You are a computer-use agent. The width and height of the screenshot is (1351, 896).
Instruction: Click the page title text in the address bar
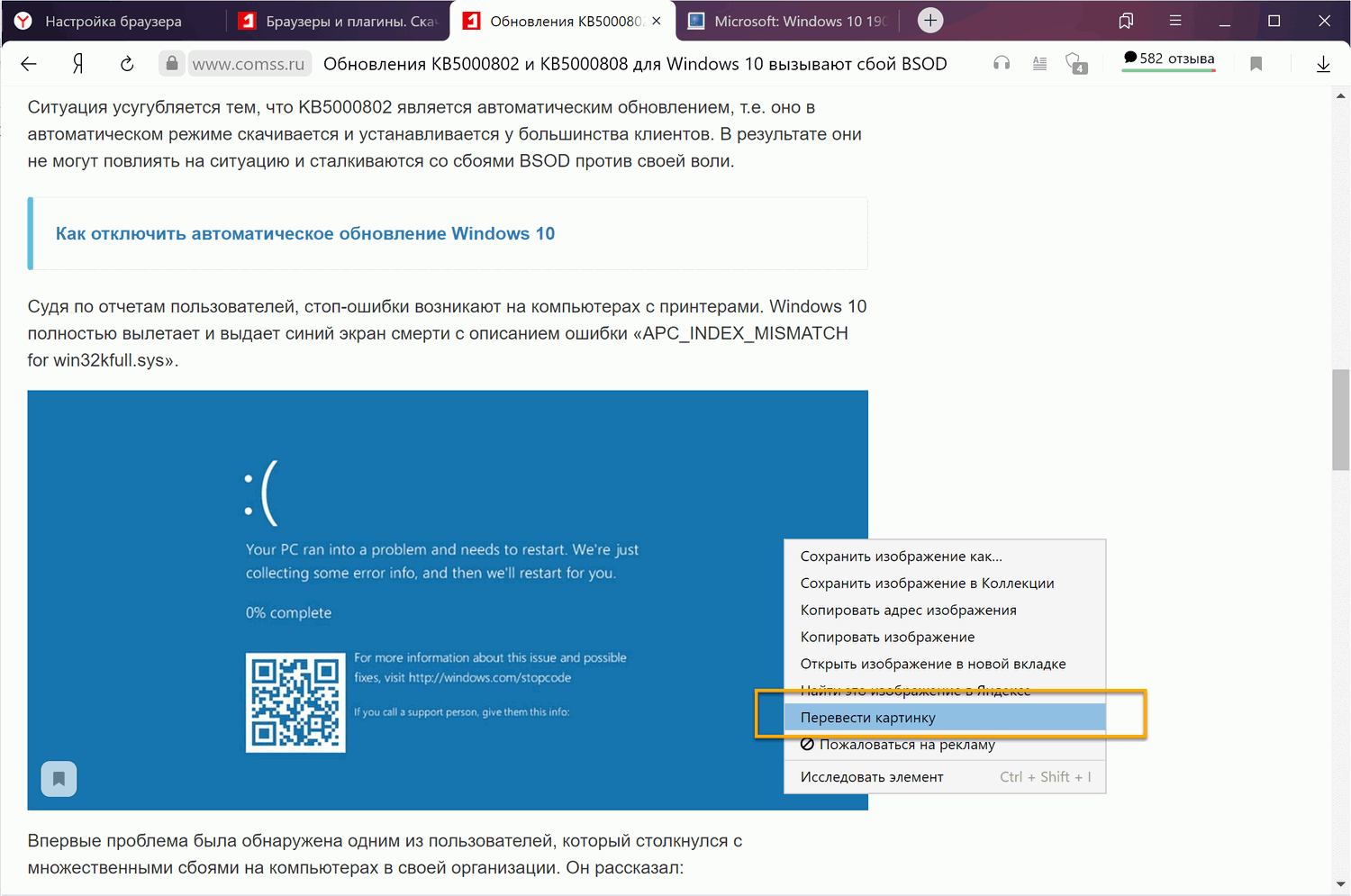coord(635,64)
